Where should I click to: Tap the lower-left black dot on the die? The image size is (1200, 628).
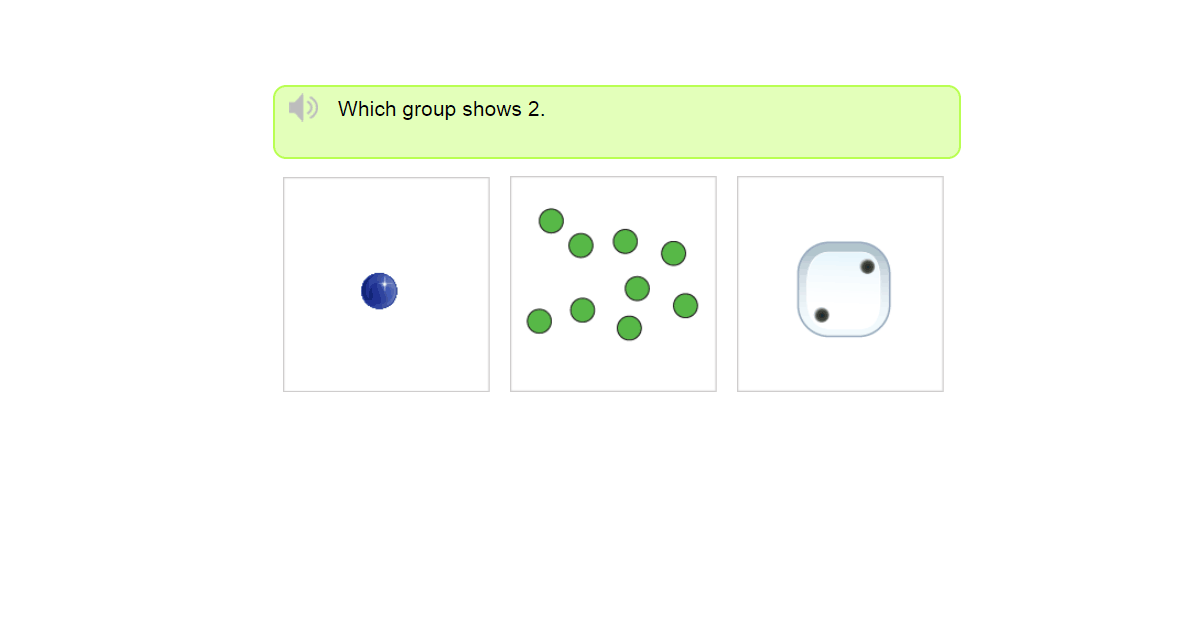coord(822,315)
